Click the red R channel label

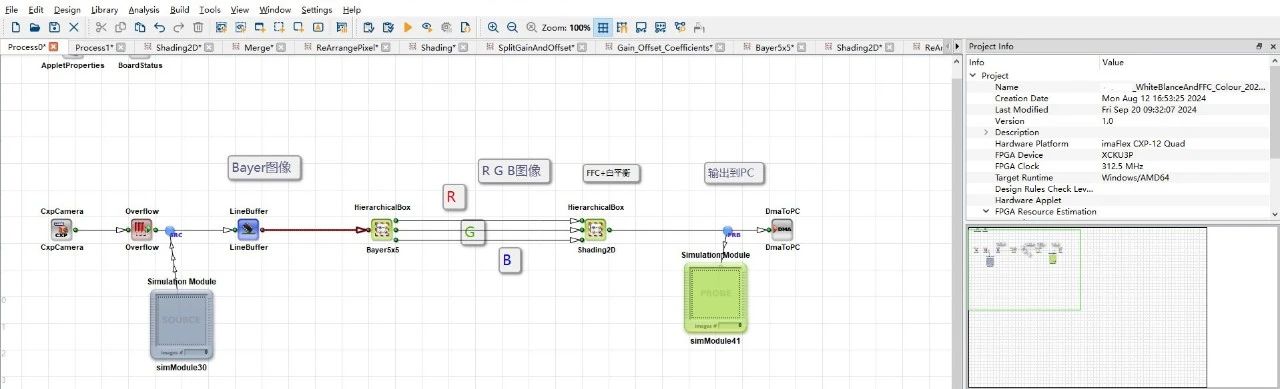click(451, 197)
